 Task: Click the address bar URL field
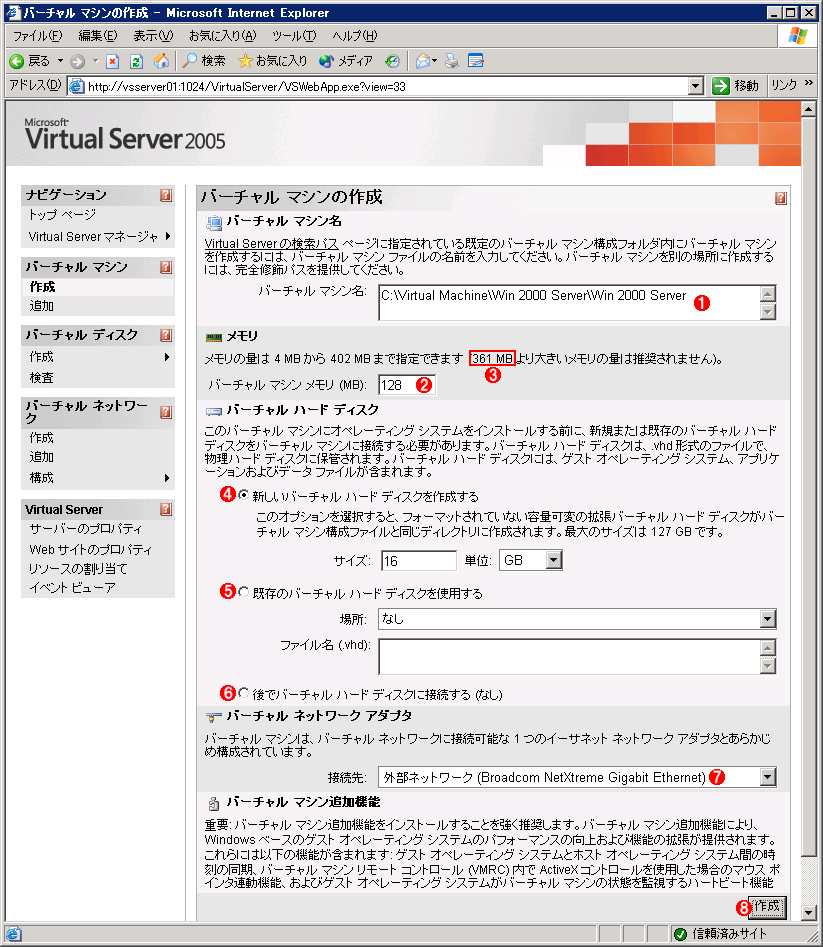tap(386, 86)
